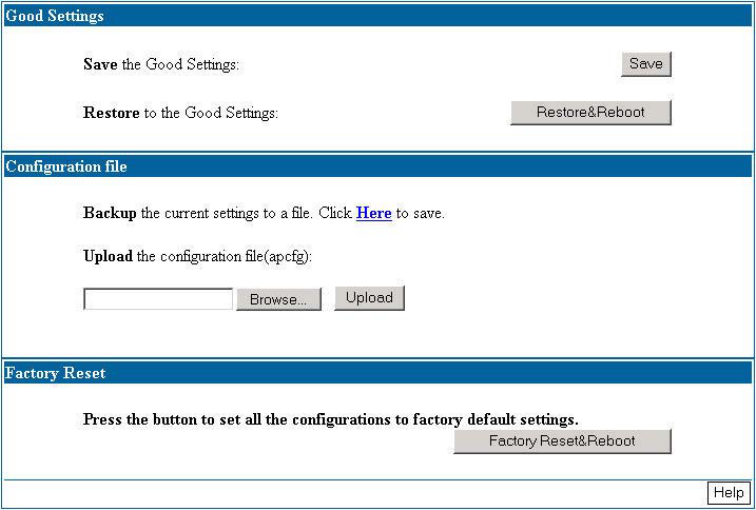
Task: Click the Save good settings button
Action: click(646, 64)
